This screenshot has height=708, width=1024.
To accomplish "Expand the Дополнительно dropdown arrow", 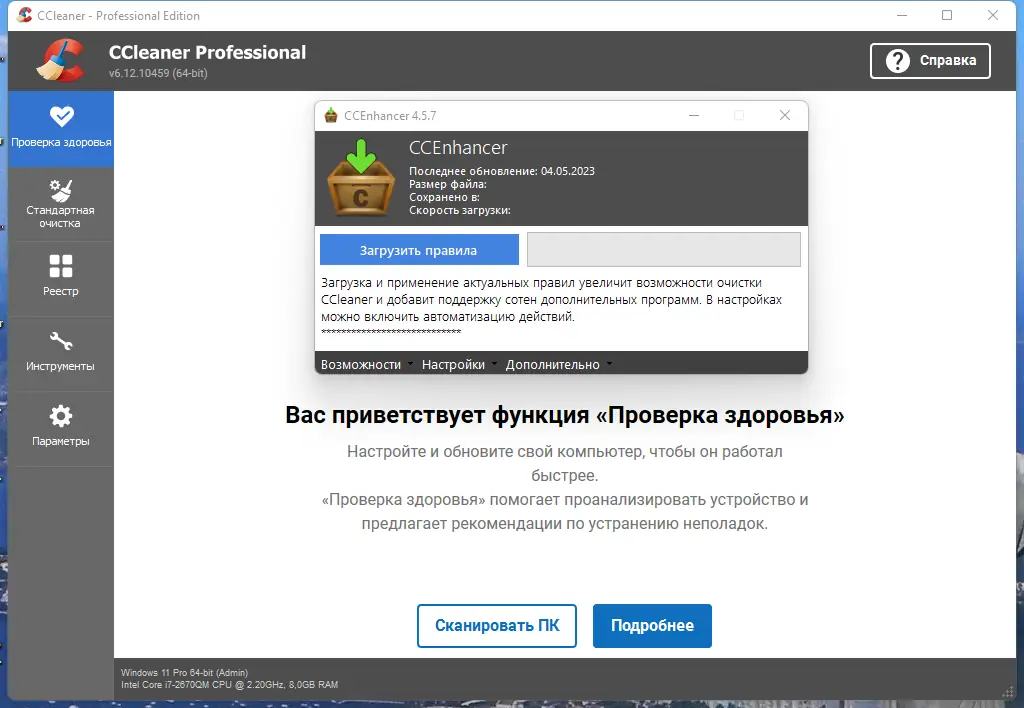I will [611, 364].
